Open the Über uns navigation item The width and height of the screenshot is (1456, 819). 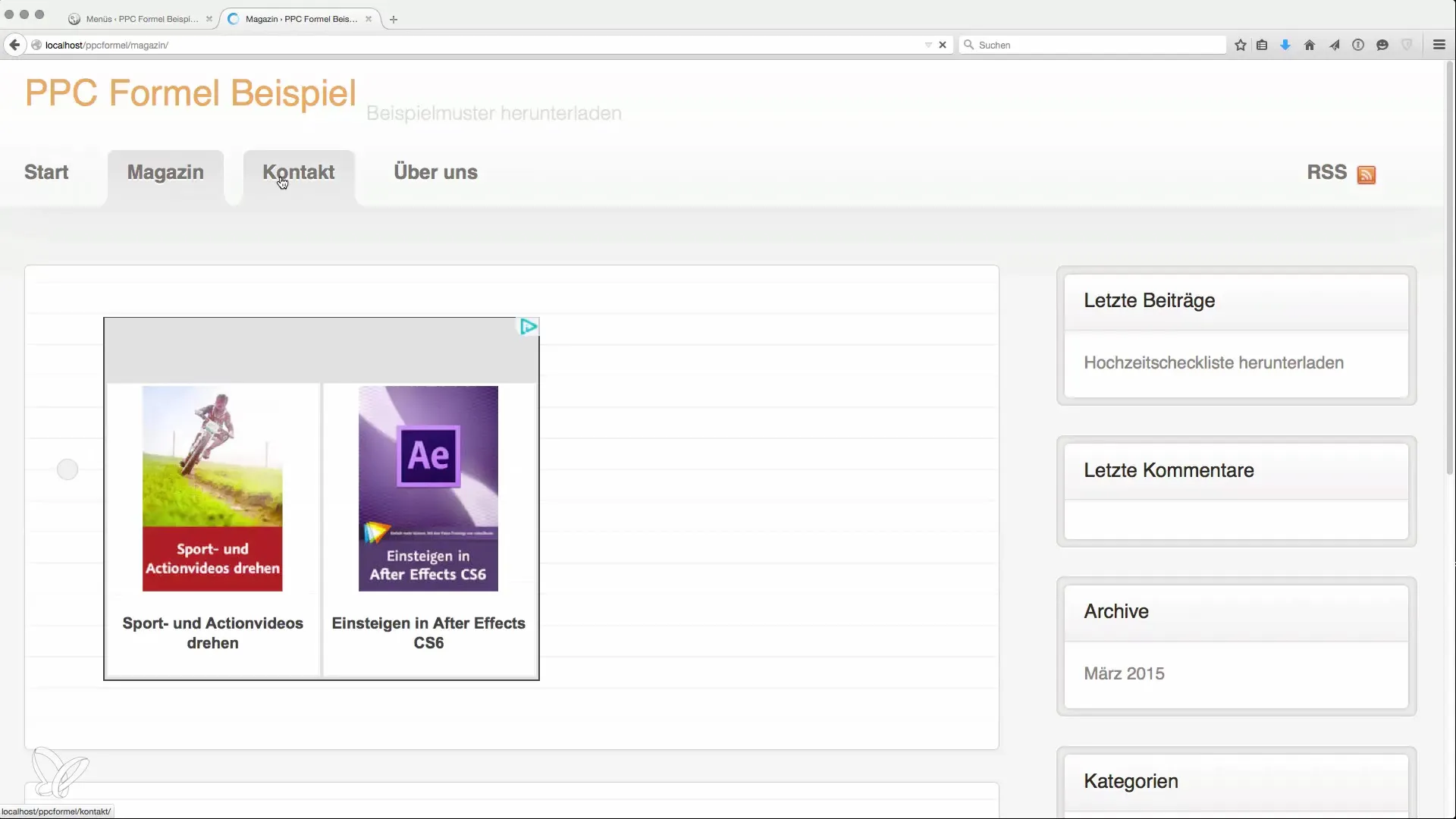(435, 173)
